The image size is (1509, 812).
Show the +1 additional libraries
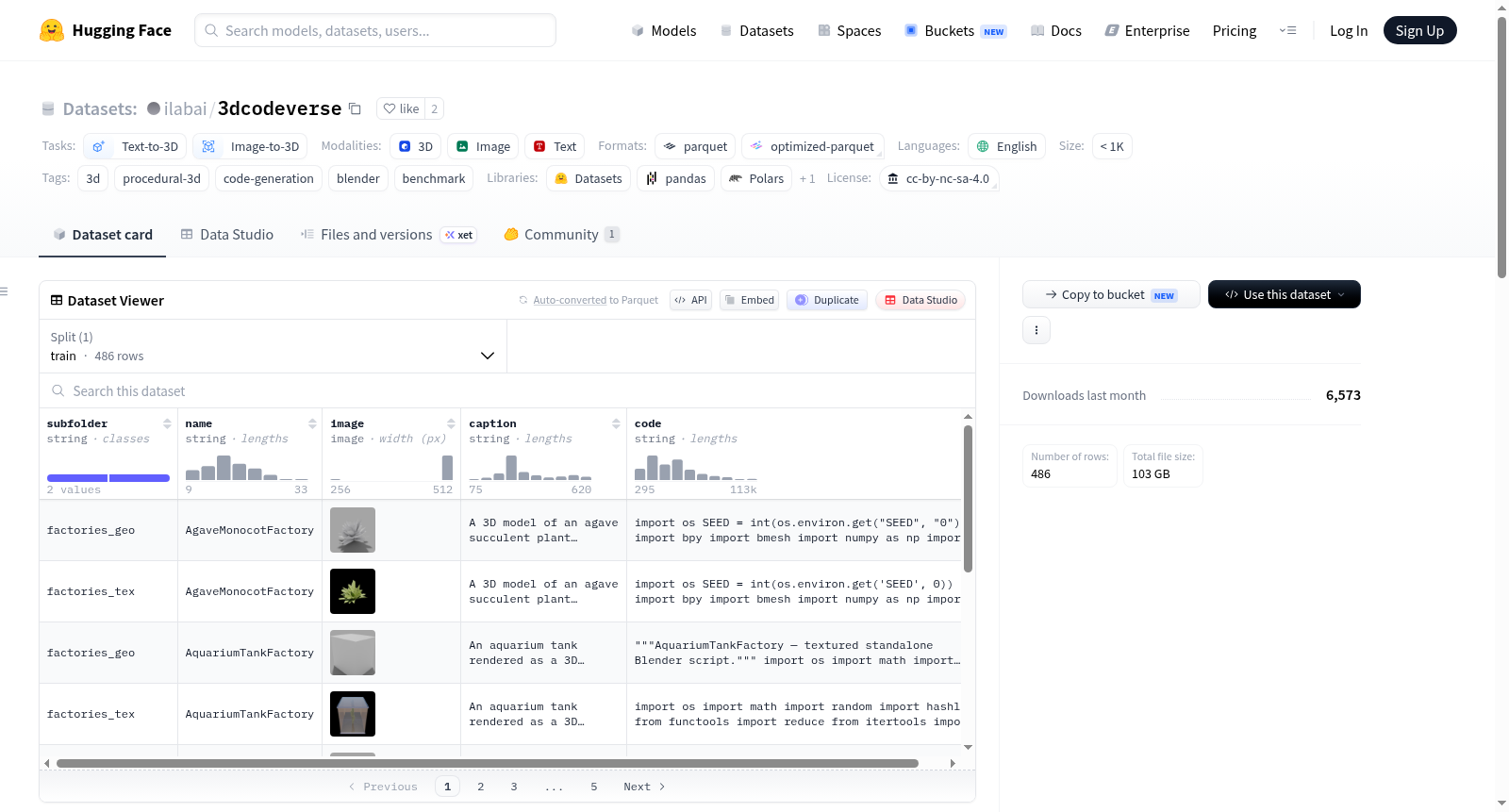point(807,178)
